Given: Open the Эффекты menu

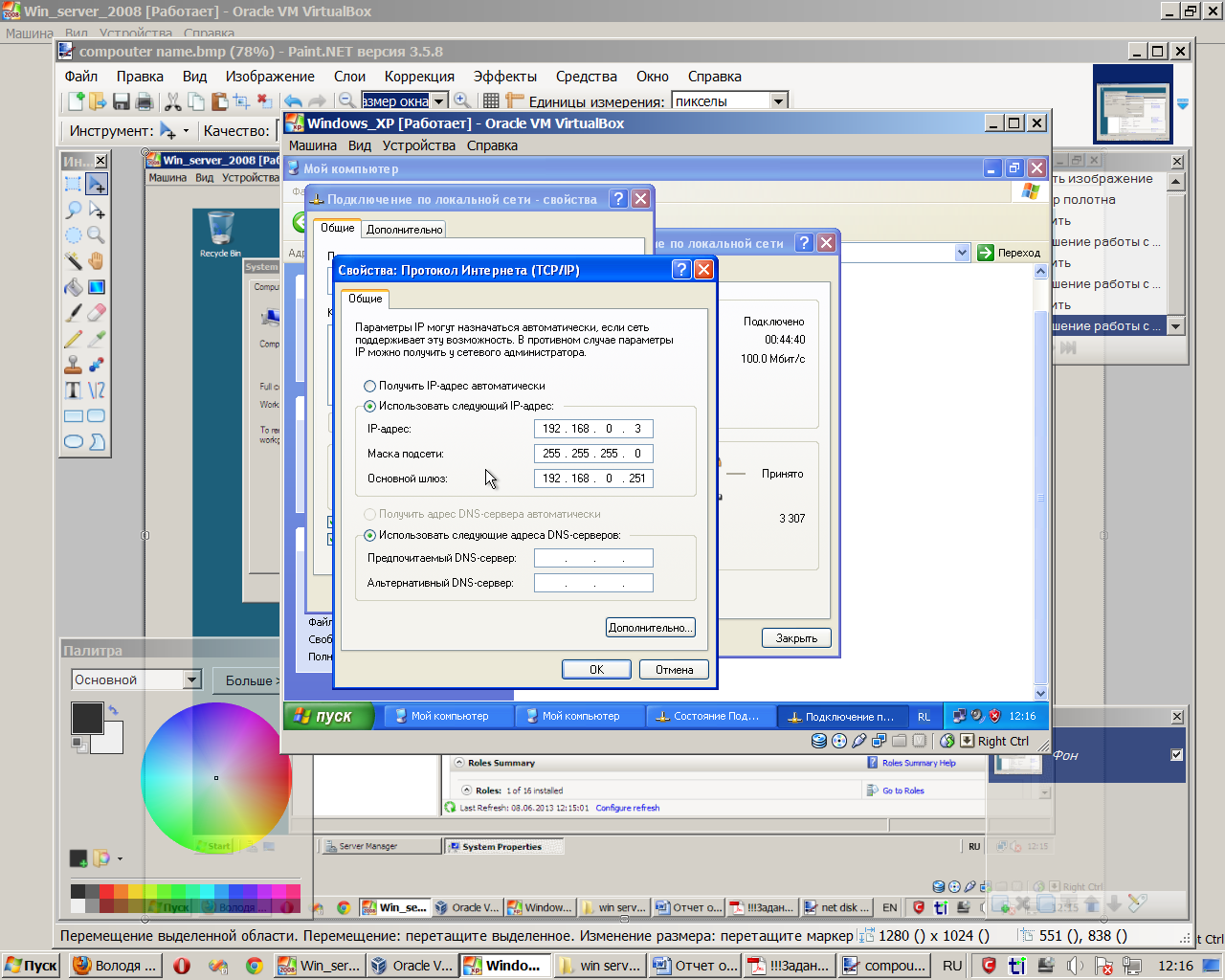Looking at the screenshot, I should pyautogui.click(x=504, y=77).
